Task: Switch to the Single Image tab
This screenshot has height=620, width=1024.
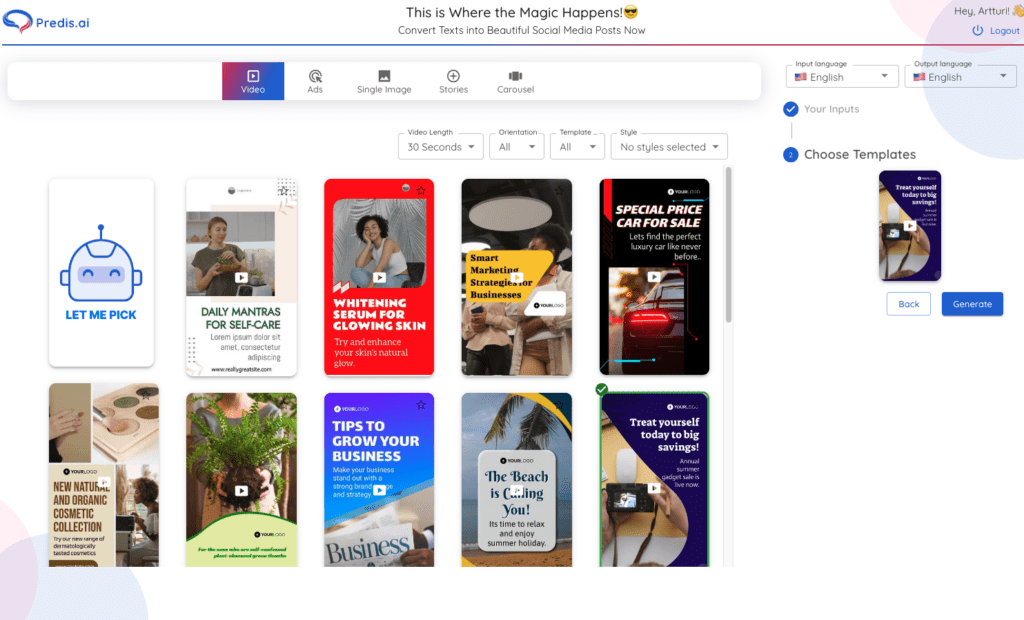Action: point(384,81)
